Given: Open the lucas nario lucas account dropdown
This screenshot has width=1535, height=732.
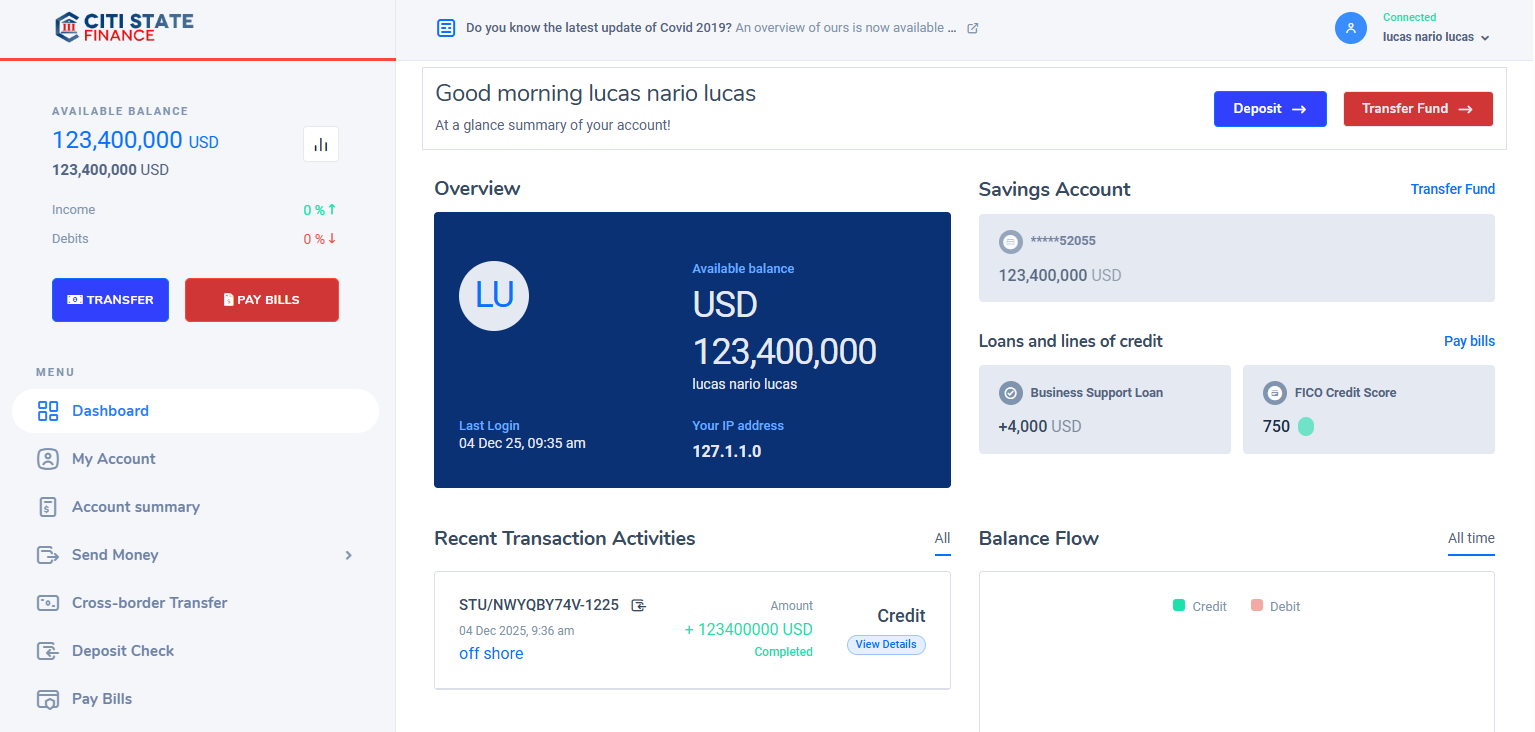Looking at the screenshot, I should point(1436,37).
